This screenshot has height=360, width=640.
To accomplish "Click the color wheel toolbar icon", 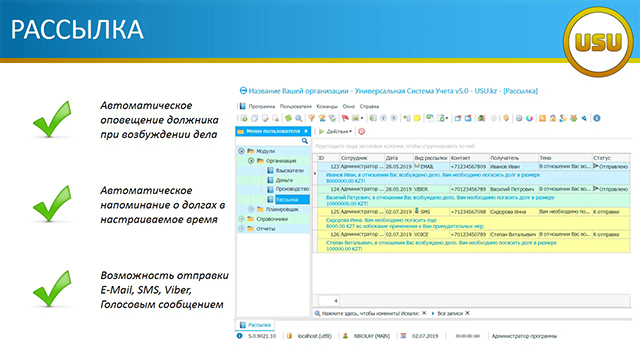I will pyautogui.click(x=529, y=118).
